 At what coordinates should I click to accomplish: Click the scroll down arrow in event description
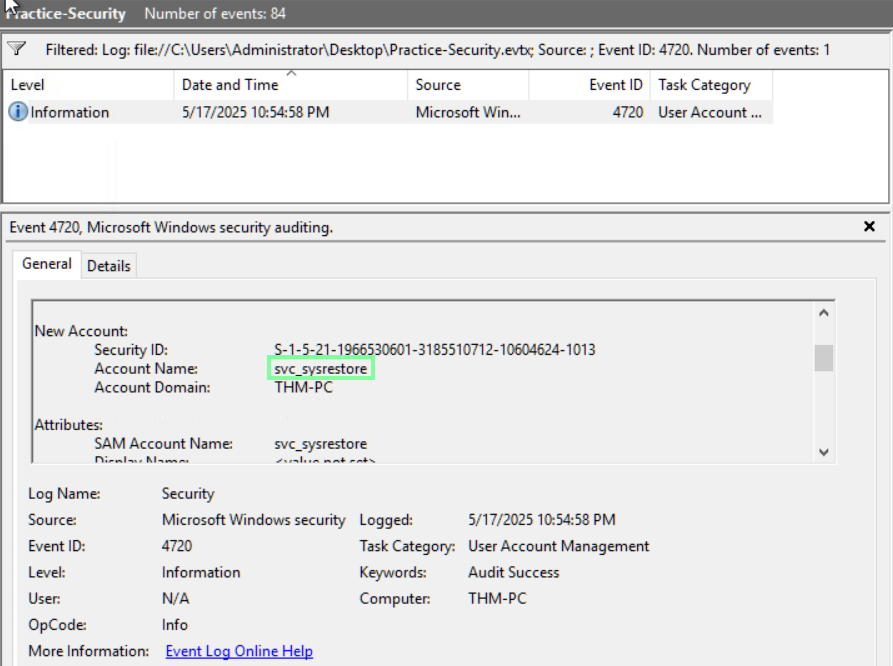click(x=823, y=452)
